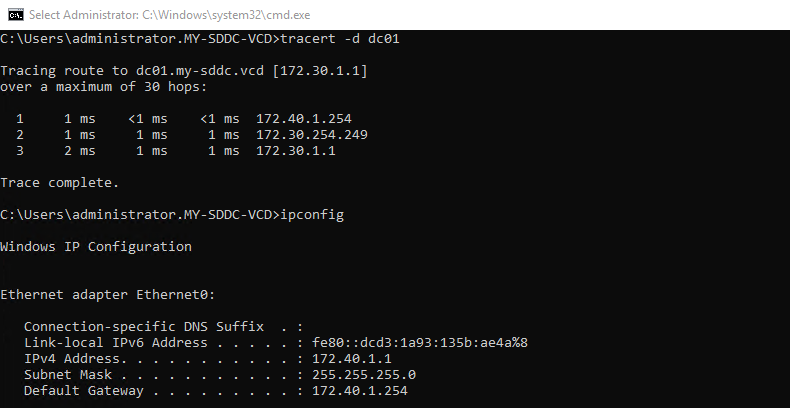Click the Default Gateway value 172.40.1.254
The height and width of the screenshot is (408, 790).
[360, 391]
